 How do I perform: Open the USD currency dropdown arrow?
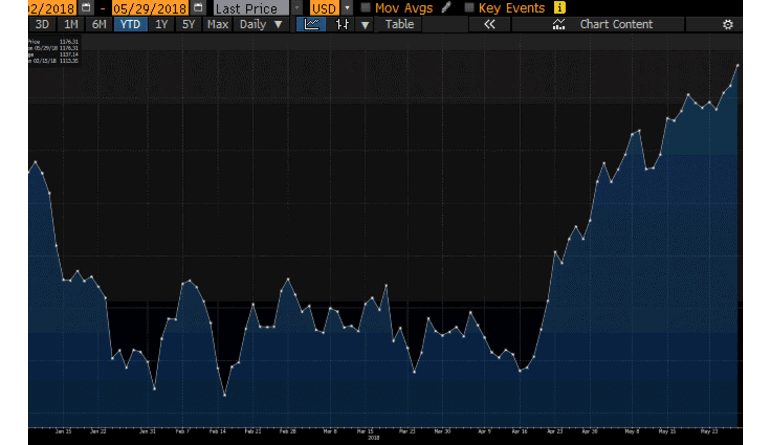click(347, 8)
